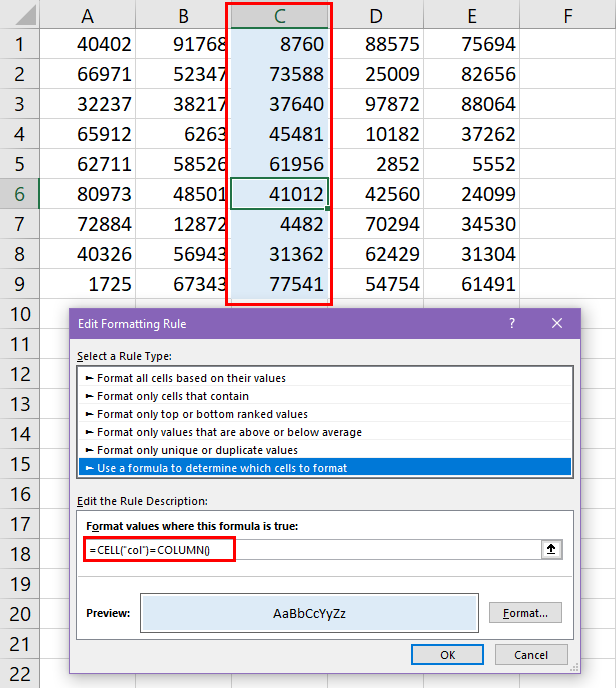Click cell containing 37262

pyautogui.click(x=472, y=134)
